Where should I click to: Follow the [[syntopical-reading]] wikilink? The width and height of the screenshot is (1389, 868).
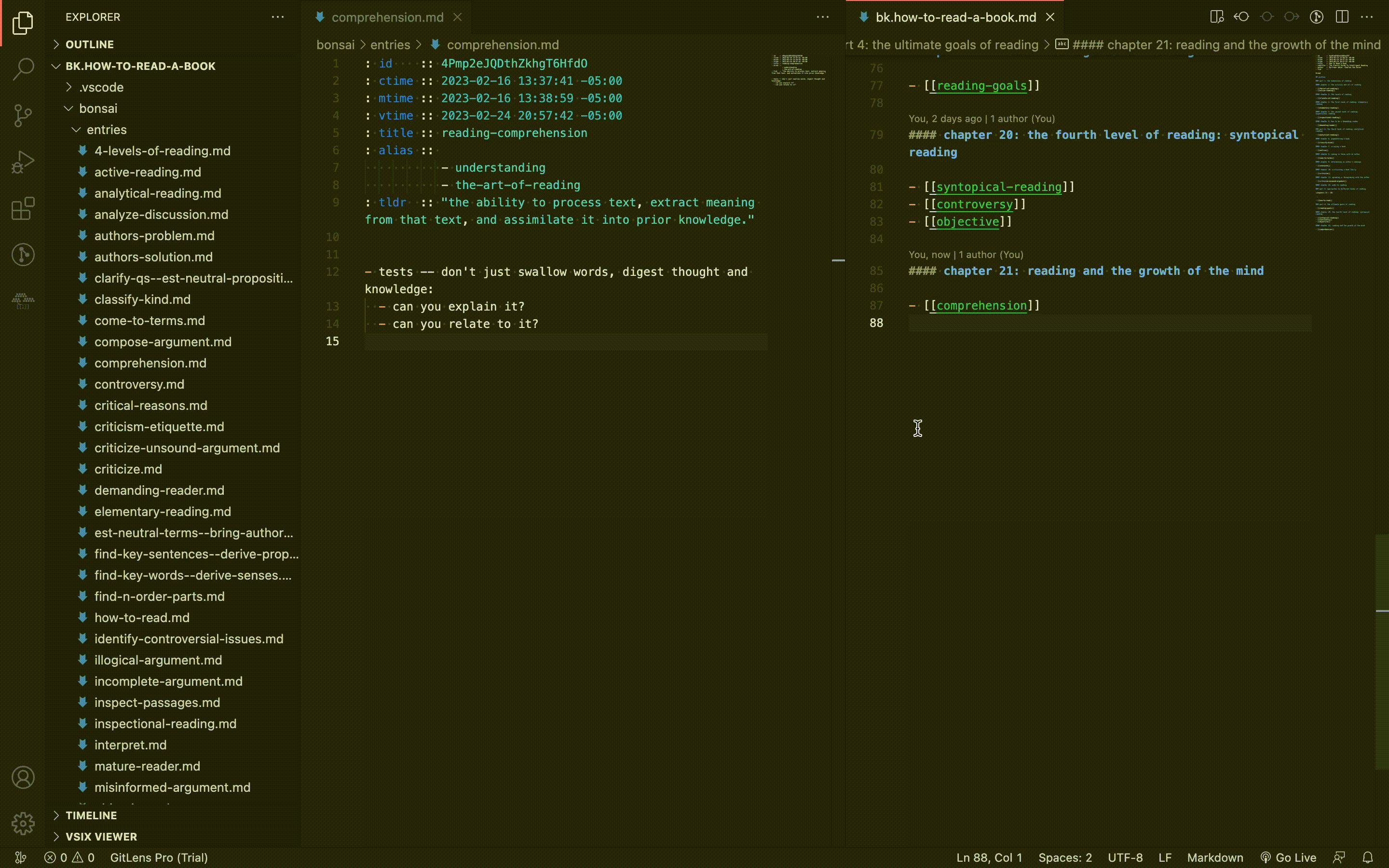click(999, 187)
